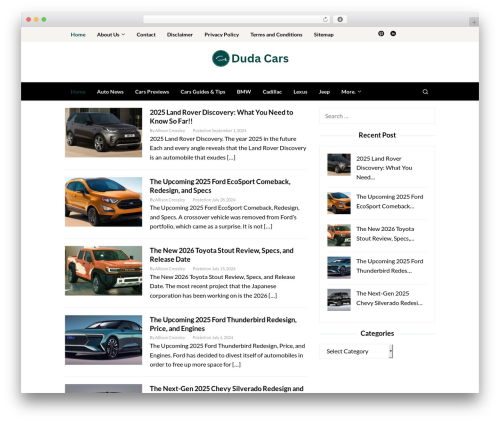This screenshot has height=423, width=500.
Task: Click the Land Rover recent post thumbnail
Action: [339, 165]
